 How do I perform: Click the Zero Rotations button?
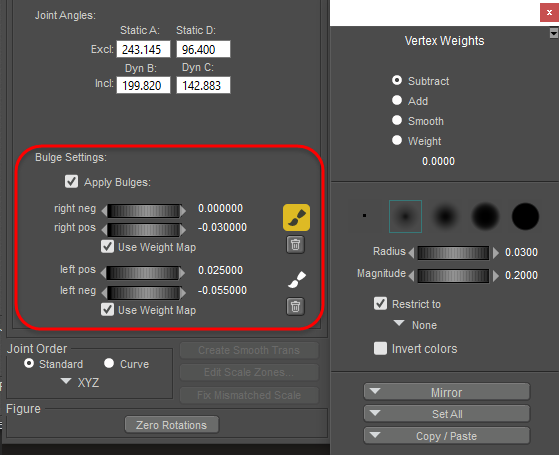(x=171, y=425)
